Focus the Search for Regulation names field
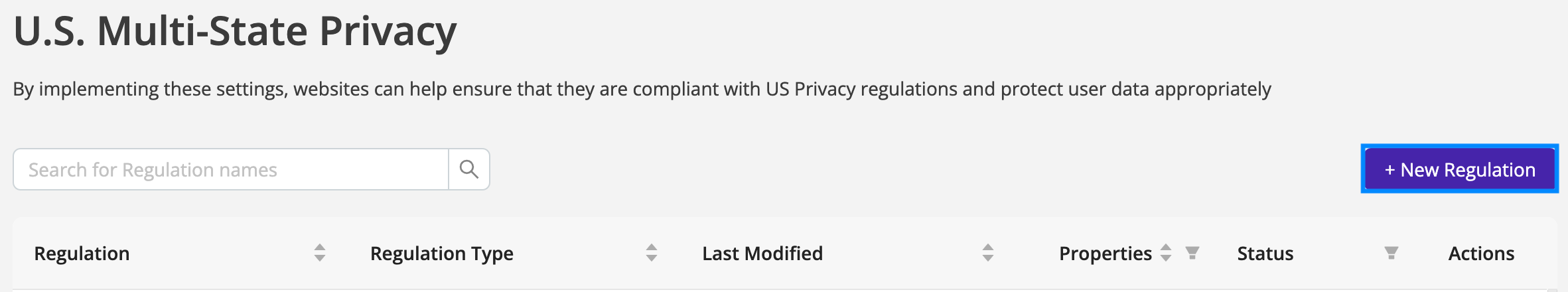Screen dimensions: 1568x292 pyautogui.click(x=231, y=170)
